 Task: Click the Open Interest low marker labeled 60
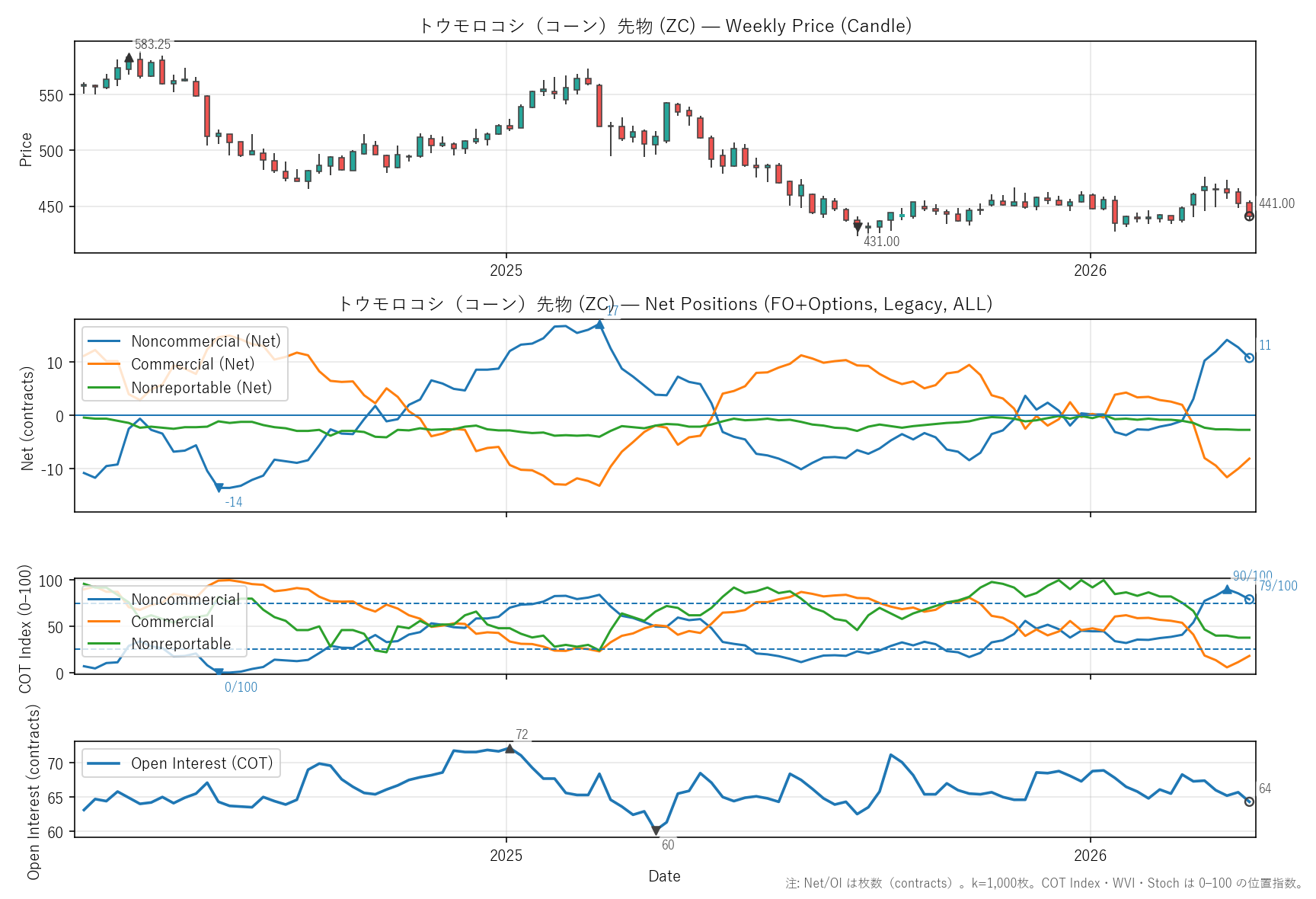point(656,830)
